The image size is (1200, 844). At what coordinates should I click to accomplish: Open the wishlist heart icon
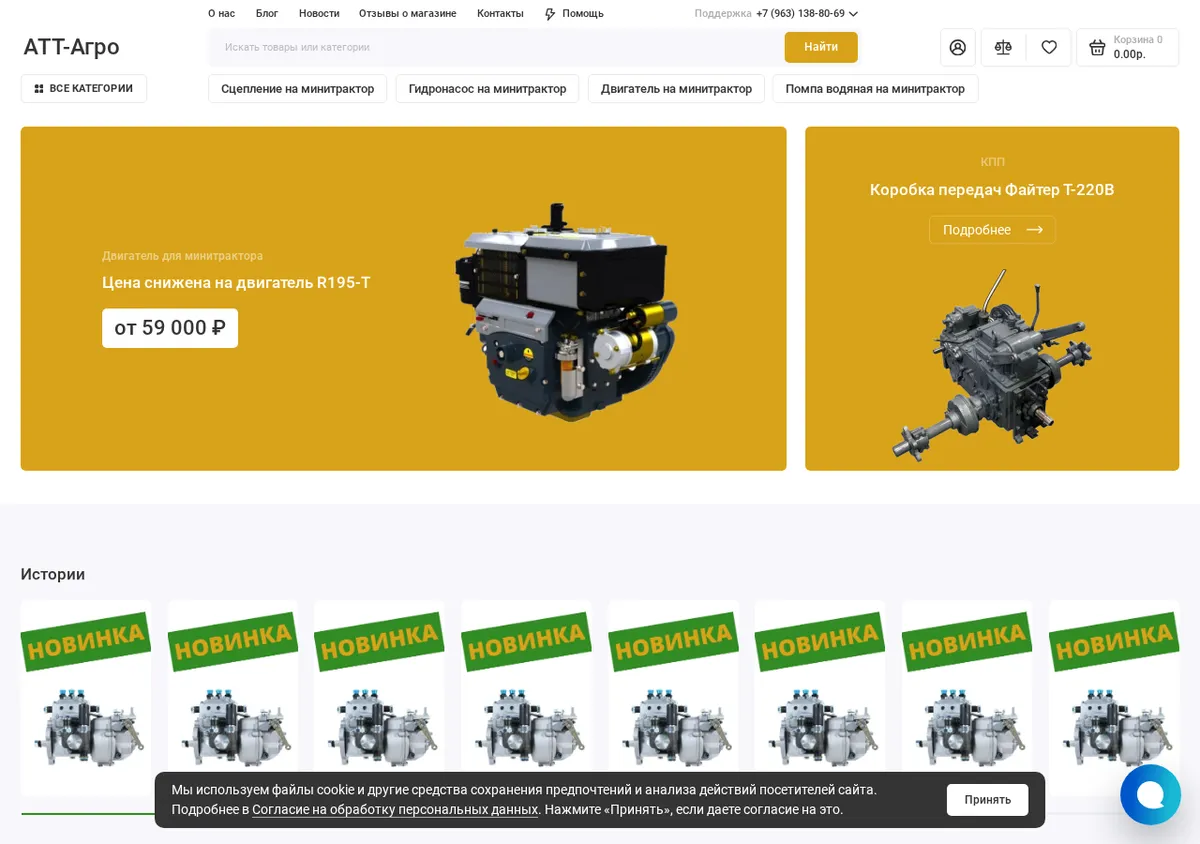point(1049,47)
